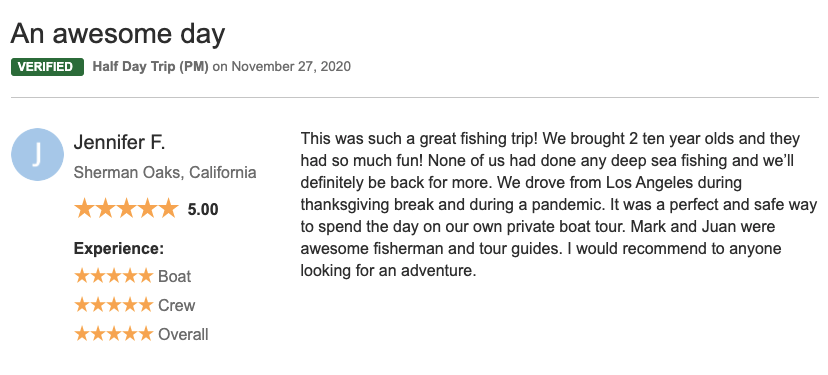Screen dimensions: 828x375
Task: Click the Boat rating label
Action: tap(175, 276)
